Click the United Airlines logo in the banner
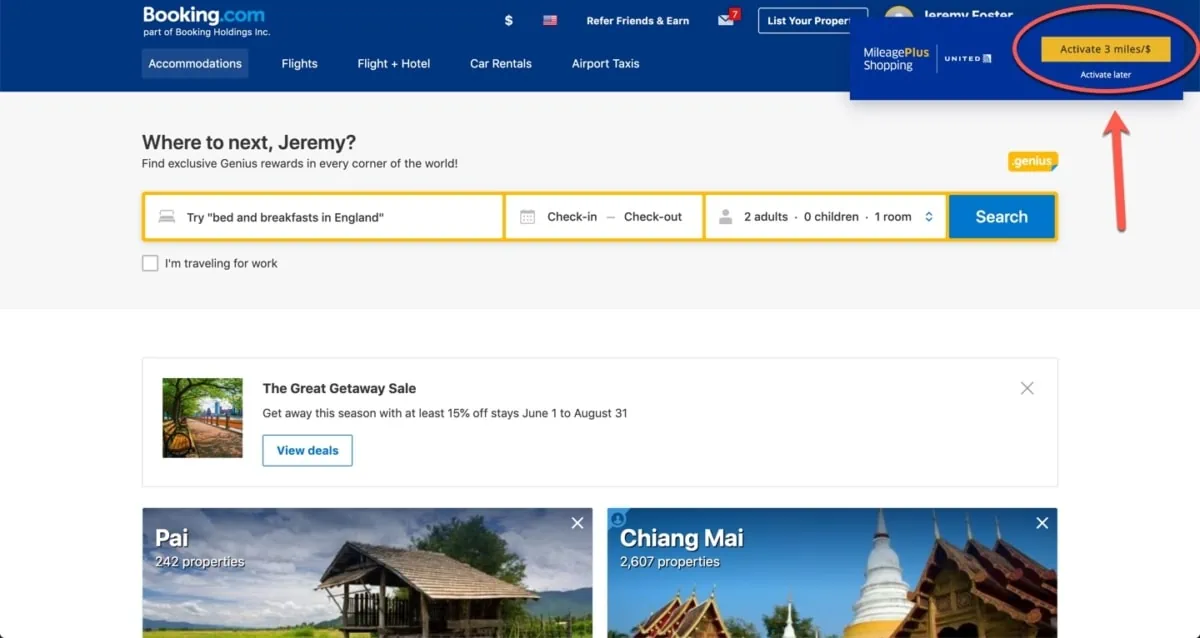Image resolution: width=1200 pixels, height=638 pixels. coord(966,58)
